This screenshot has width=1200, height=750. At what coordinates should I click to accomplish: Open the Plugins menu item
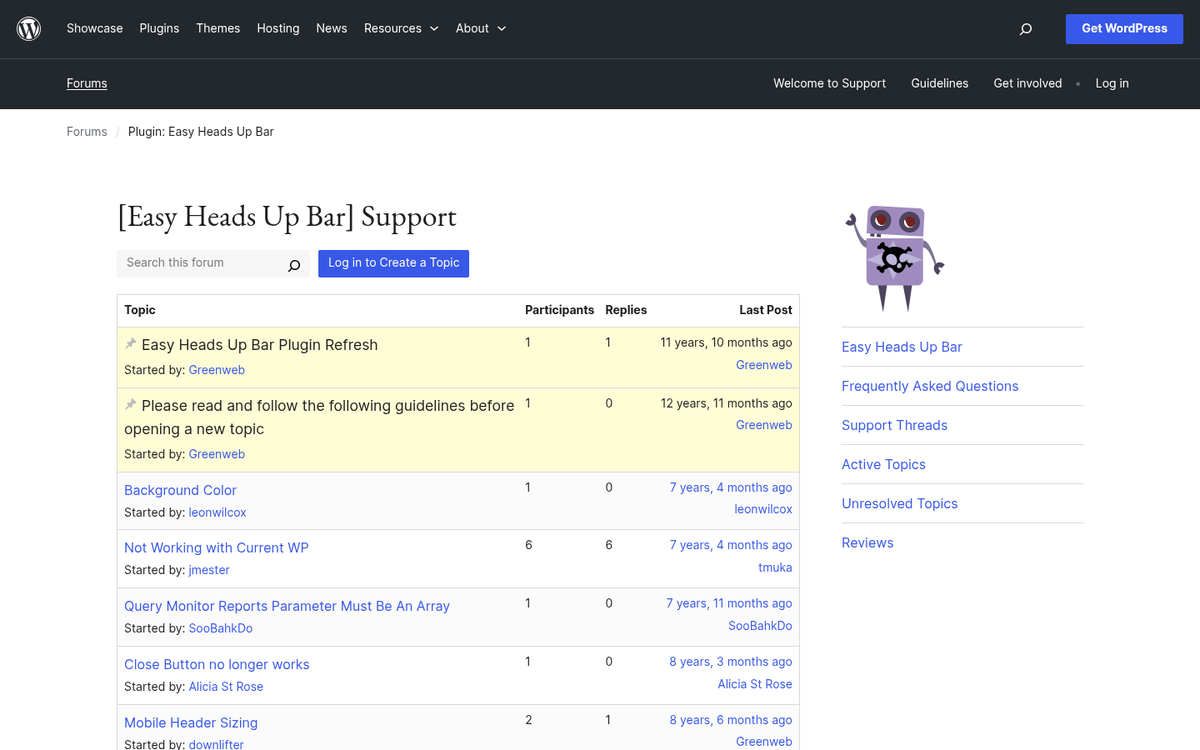[159, 28]
